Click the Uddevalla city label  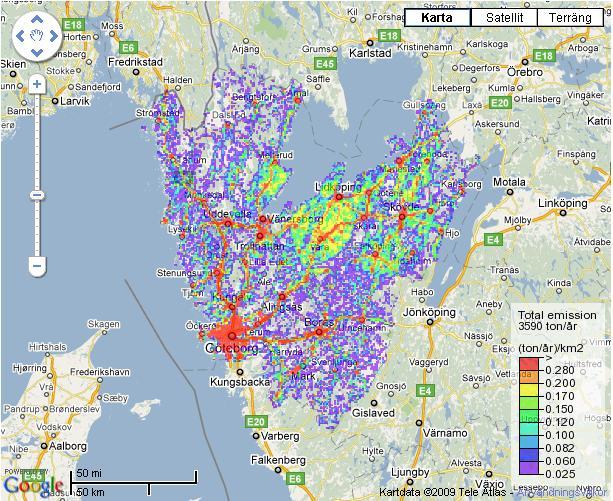227,214
